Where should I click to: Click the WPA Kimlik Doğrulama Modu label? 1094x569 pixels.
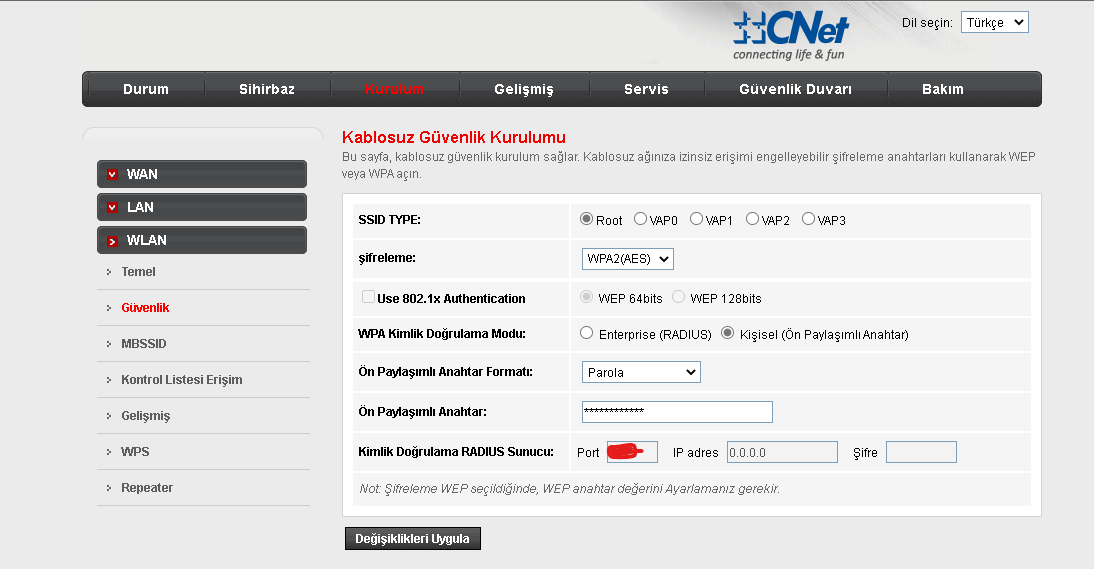click(x=442, y=334)
